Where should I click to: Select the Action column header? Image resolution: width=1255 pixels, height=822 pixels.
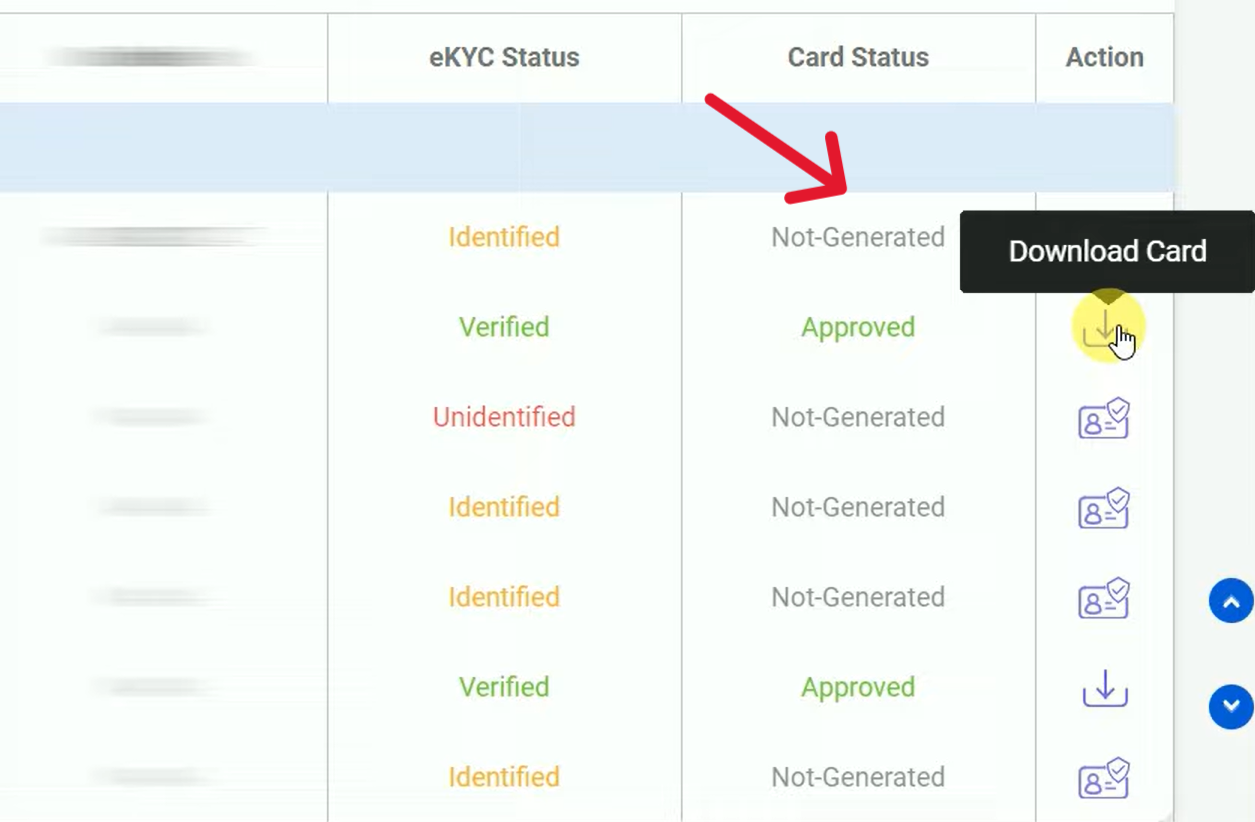coord(1104,57)
